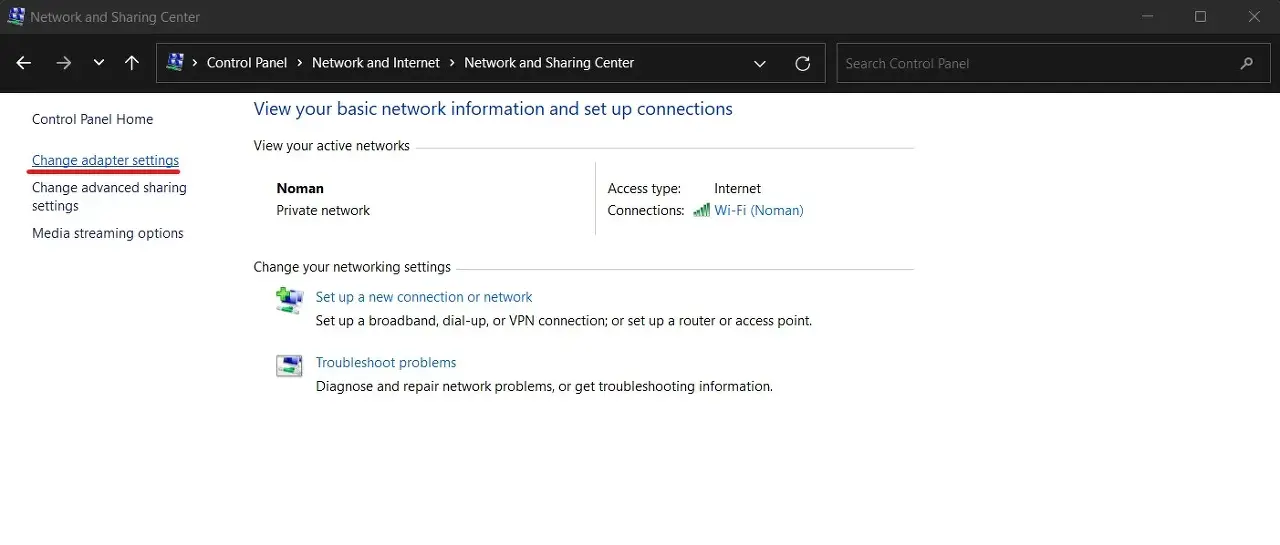Click Set up a new connection or network
Viewport: 1280px width, 545px height.
pyautogui.click(x=424, y=297)
